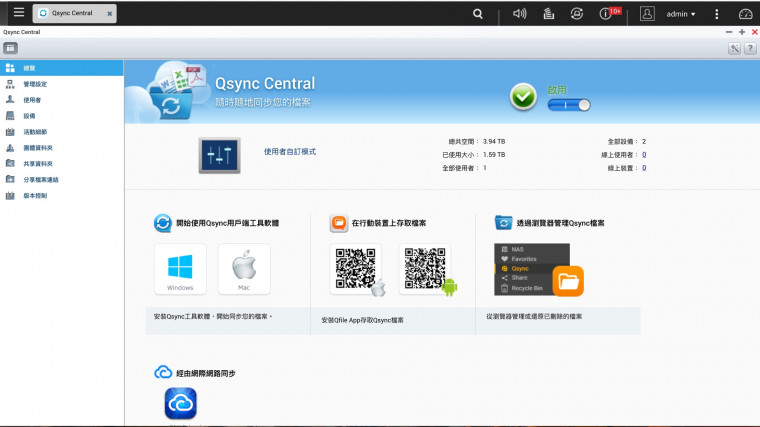Toggle the sidebar panel view icon
Viewport: 760px width, 427px height.
tap(10, 48)
